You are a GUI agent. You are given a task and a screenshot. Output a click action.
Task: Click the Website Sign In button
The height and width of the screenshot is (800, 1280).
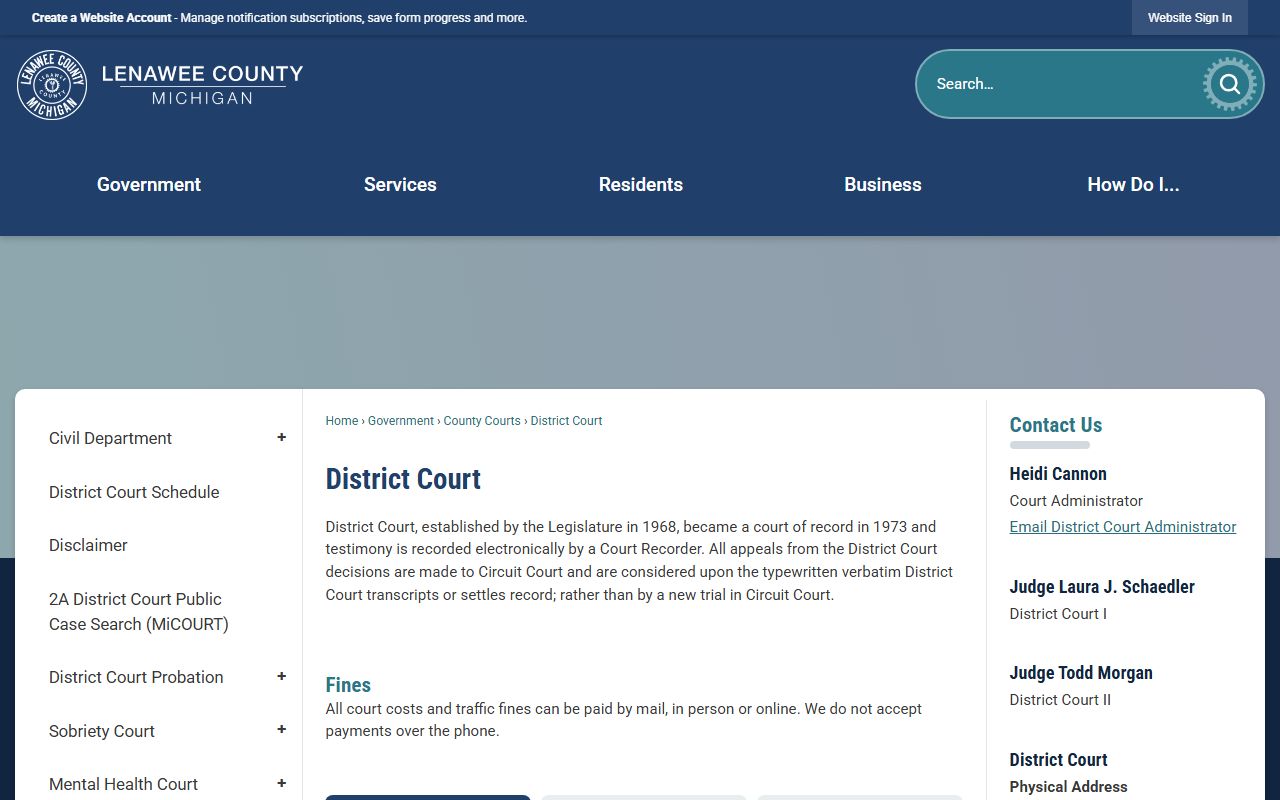[x=1190, y=18]
